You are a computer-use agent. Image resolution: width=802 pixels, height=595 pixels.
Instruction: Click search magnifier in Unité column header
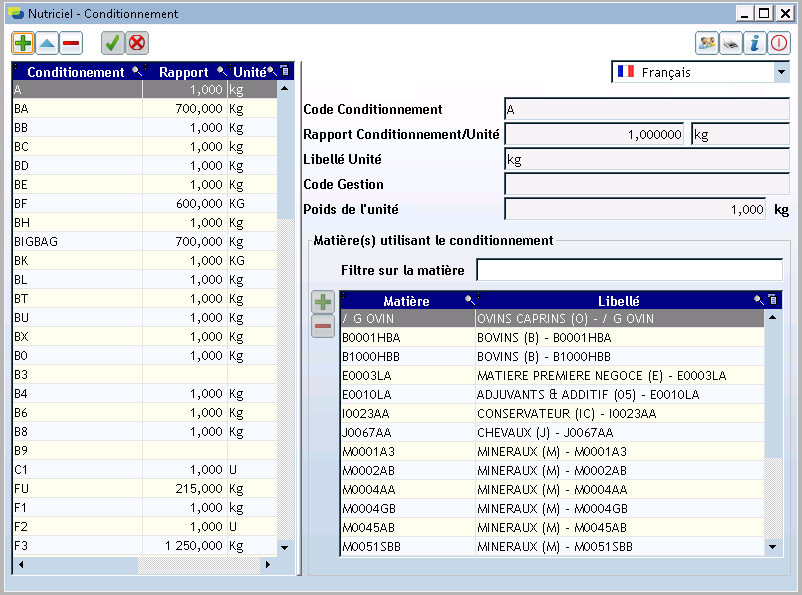[272, 71]
